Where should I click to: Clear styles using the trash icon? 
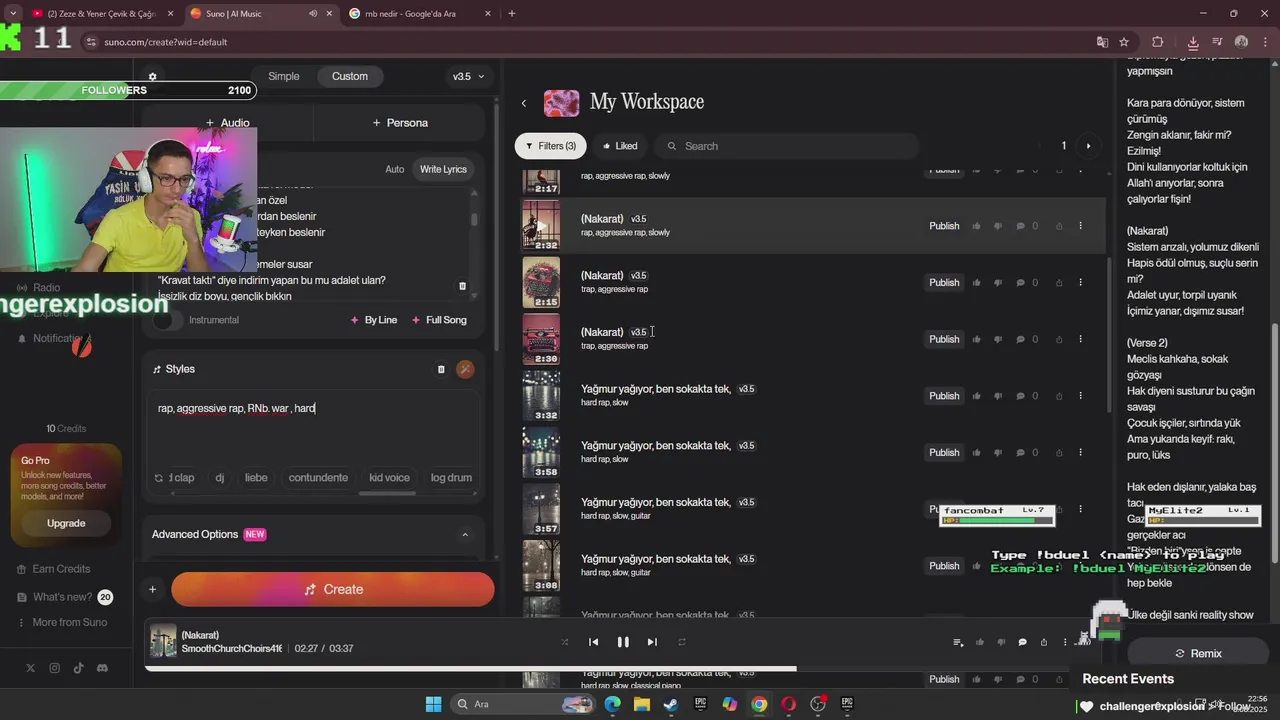click(441, 369)
